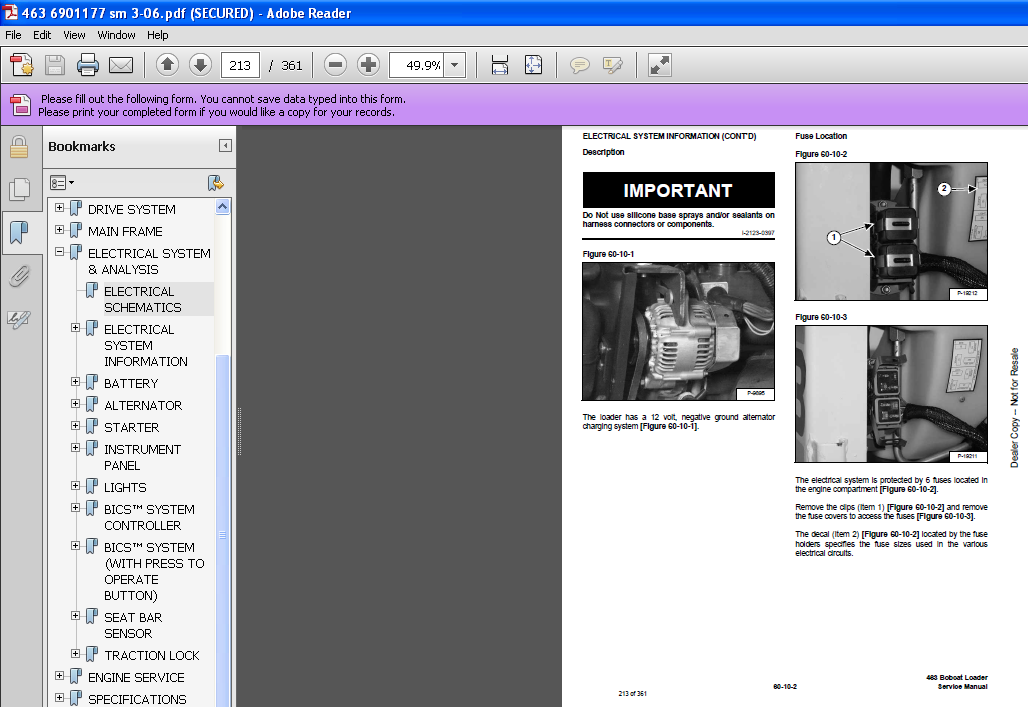Click the security padlock panel icon
The width and height of the screenshot is (1028, 707).
[19, 148]
